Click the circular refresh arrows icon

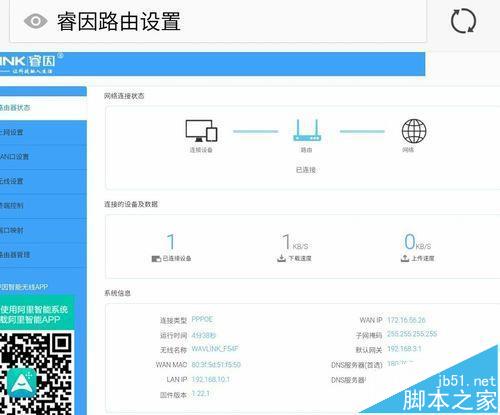click(463, 21)
